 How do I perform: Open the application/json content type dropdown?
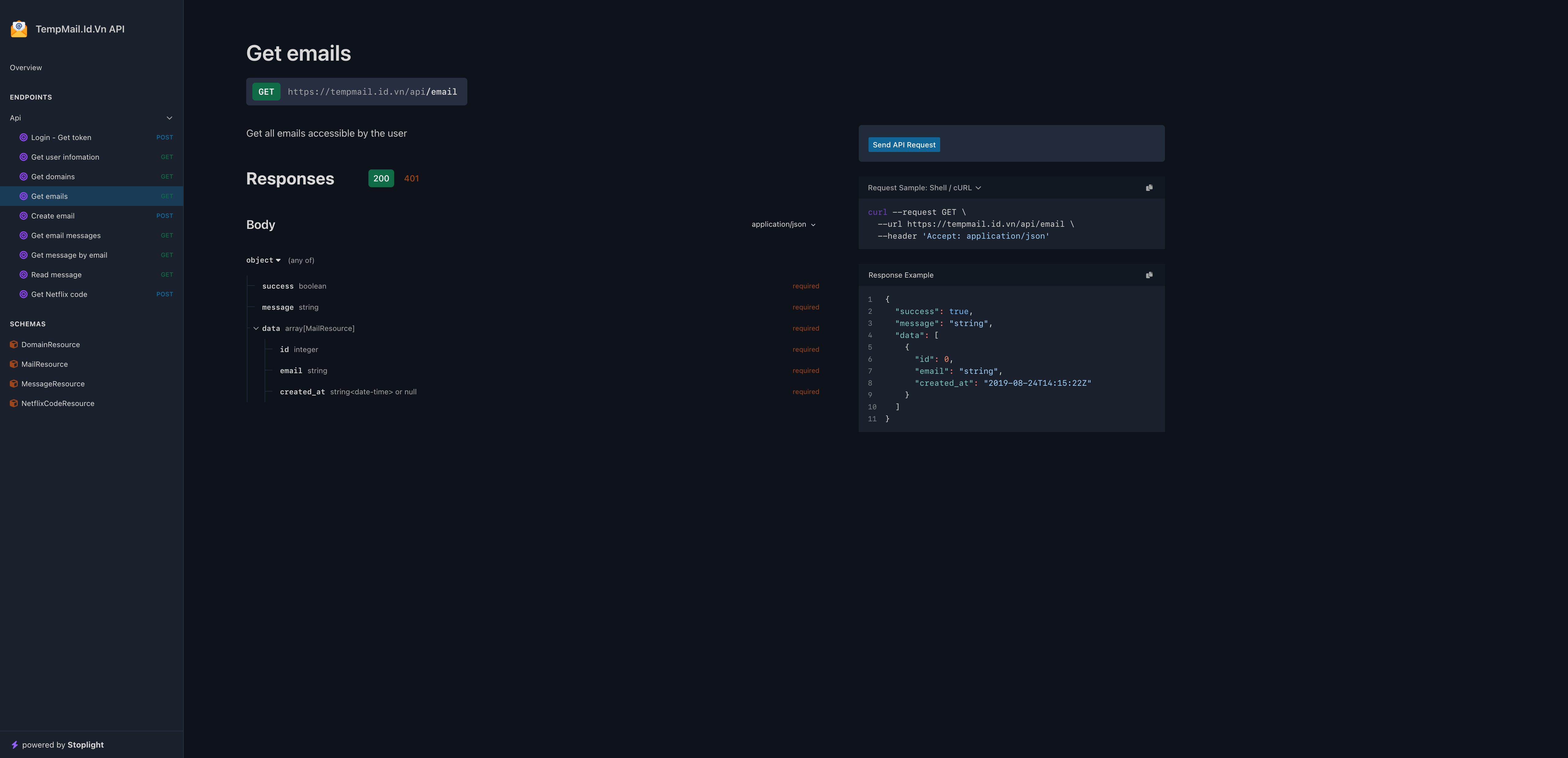[x=783, y=224]
